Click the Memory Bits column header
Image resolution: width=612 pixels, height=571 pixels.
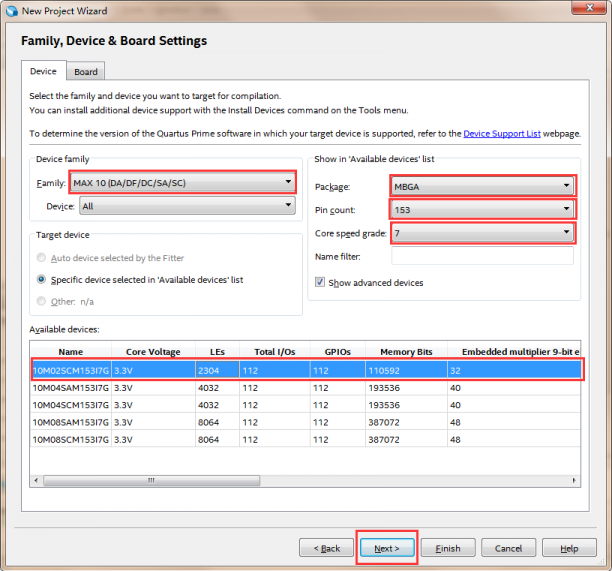point(406,352)
